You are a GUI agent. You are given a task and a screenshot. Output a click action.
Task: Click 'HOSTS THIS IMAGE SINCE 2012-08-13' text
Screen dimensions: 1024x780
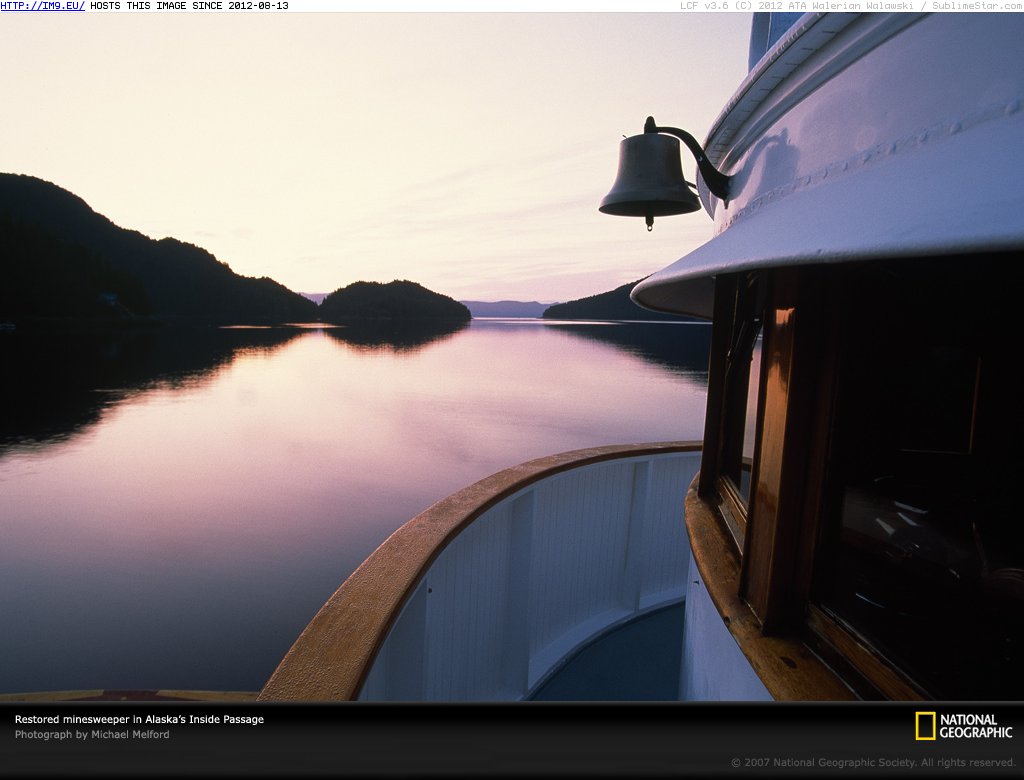pos(189,6)
